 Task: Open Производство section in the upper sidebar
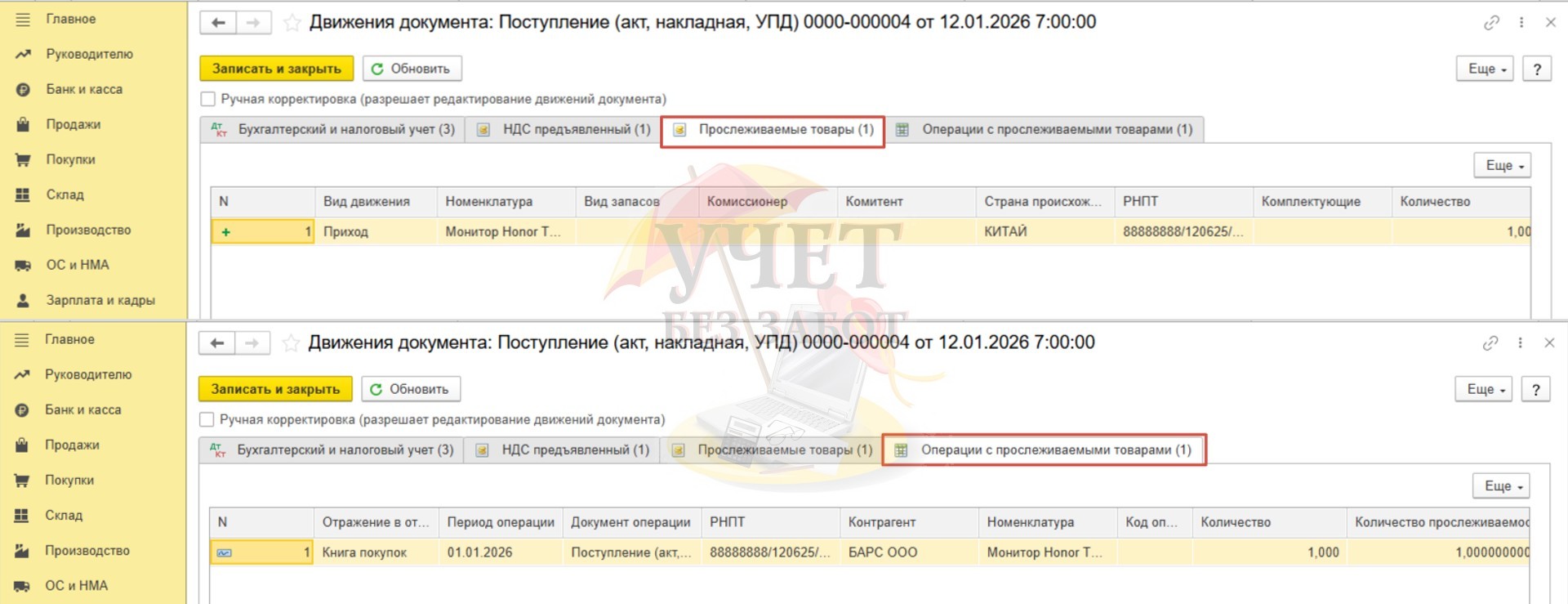88,230
